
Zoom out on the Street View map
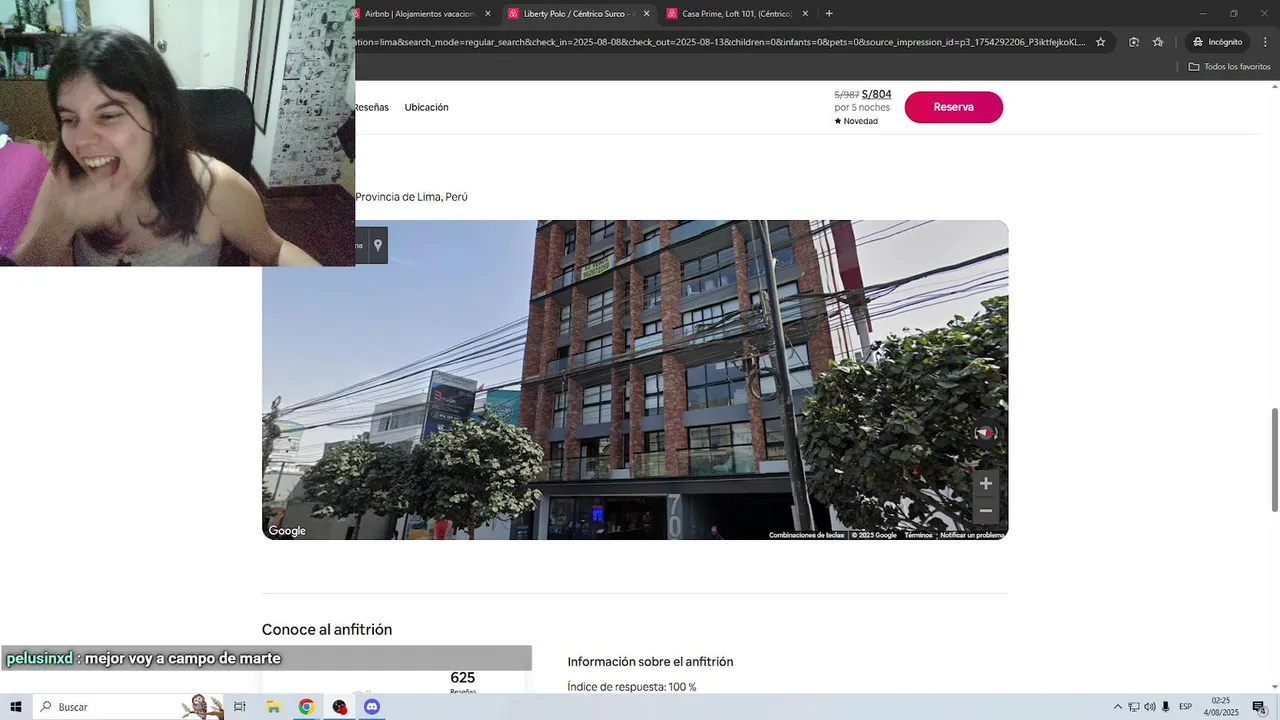click(x=985, y=510)
